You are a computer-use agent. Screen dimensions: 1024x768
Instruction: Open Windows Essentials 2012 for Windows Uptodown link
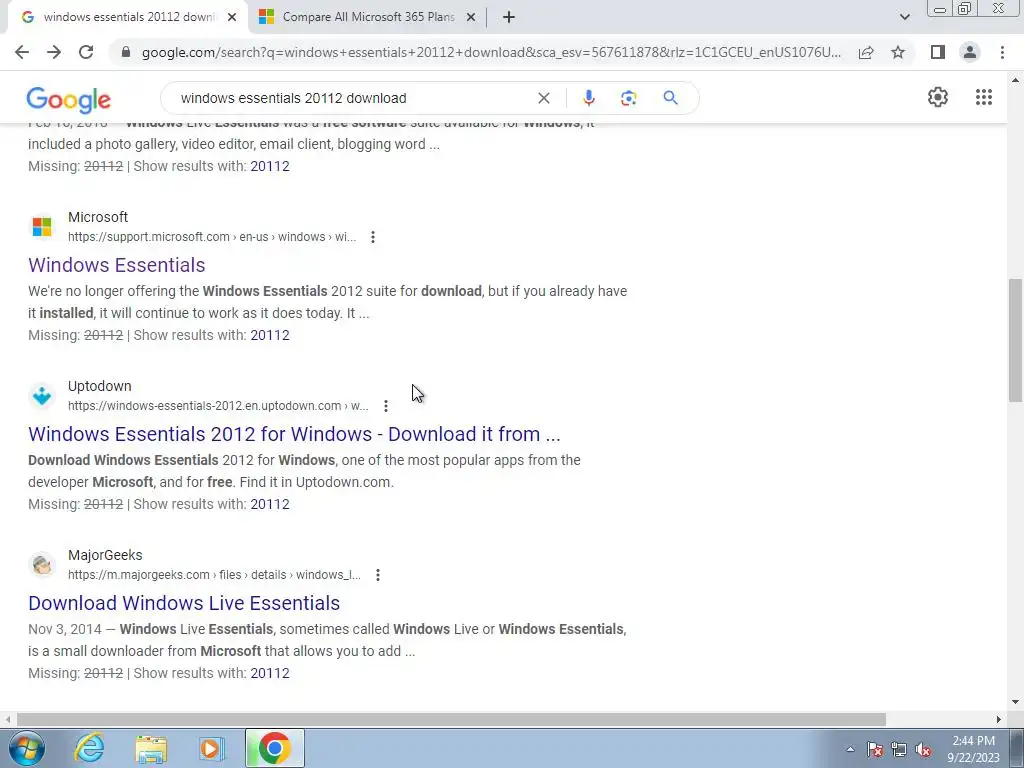[295, 434]
